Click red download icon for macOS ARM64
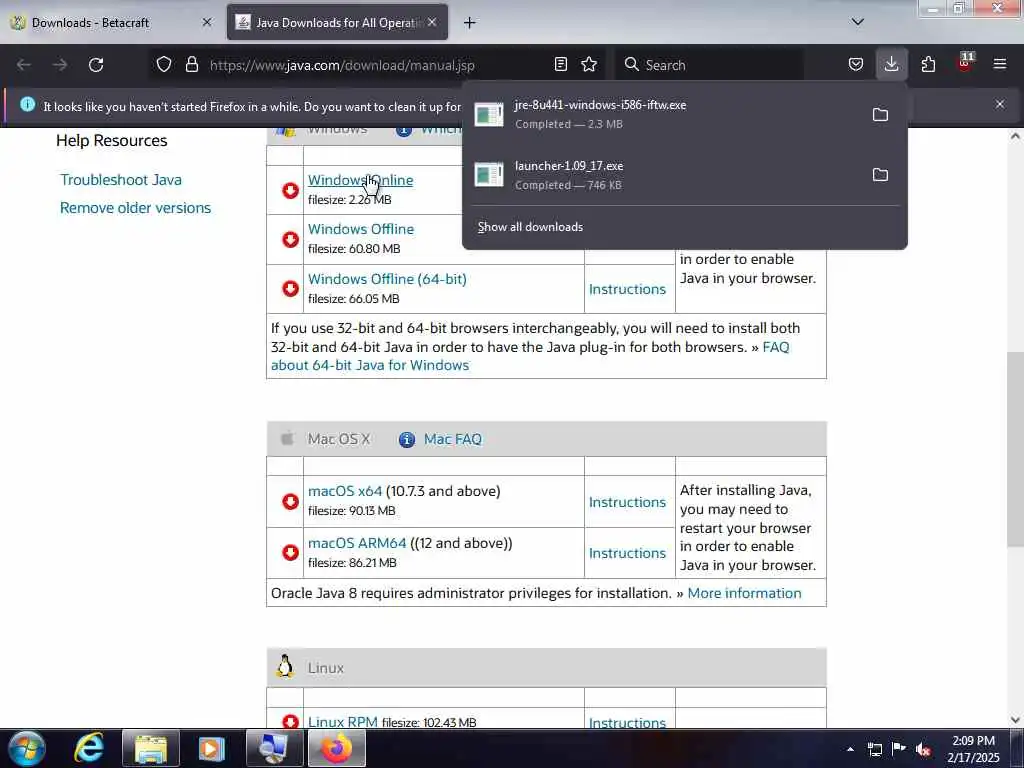Image resolution: width=1024 pixels, height=768 pixels. [x=290, y=553]
